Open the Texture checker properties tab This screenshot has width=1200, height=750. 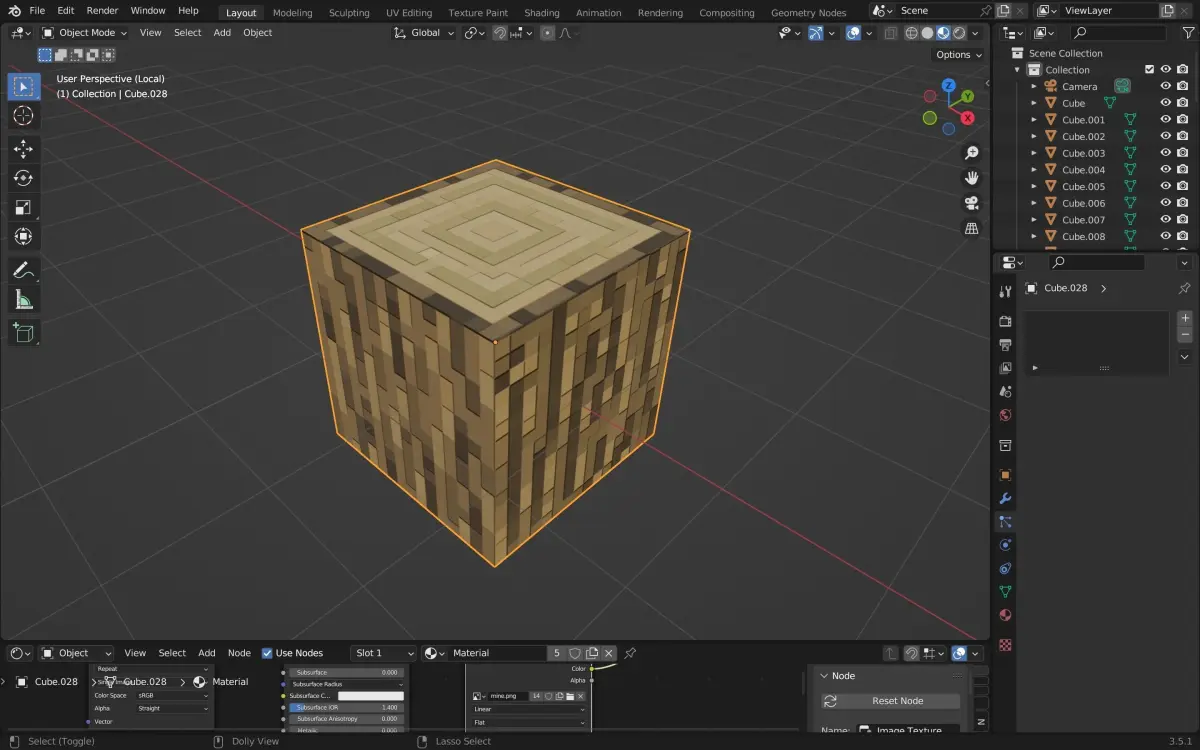click(x=1005, y=645)
